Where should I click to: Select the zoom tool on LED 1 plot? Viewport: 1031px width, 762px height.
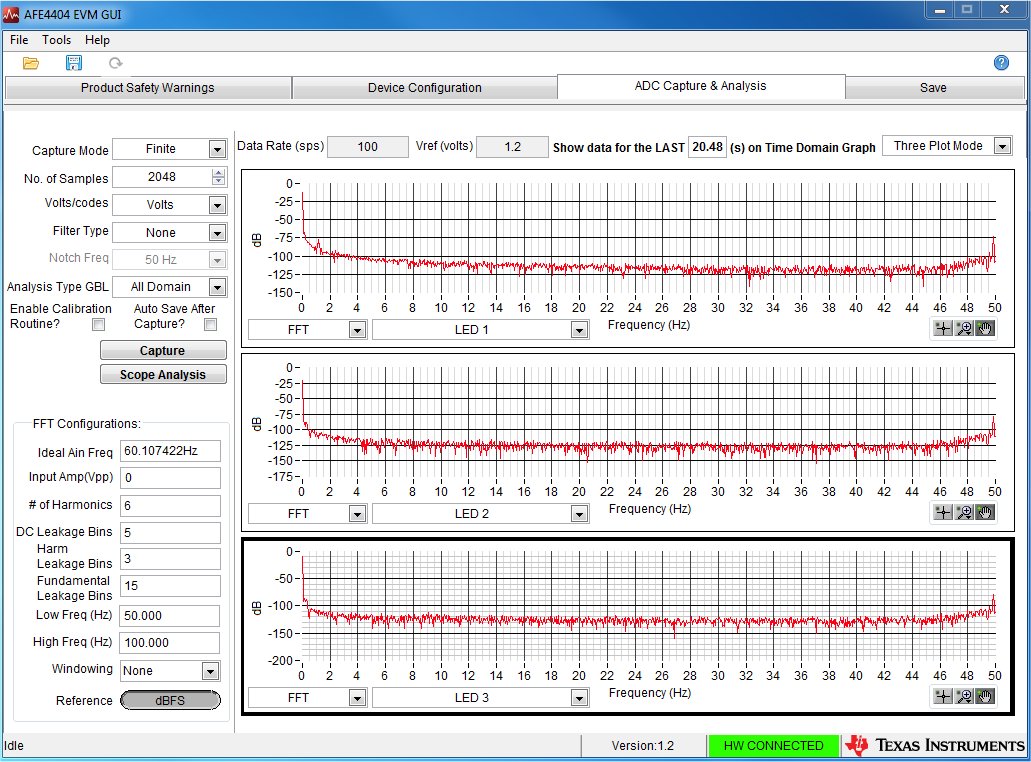point(964,328)
